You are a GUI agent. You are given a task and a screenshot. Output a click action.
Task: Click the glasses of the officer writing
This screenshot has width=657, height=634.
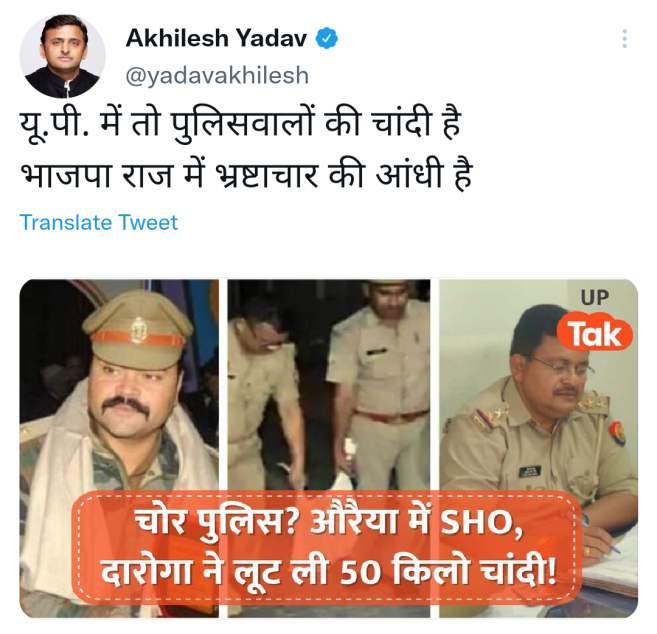tap(562, 367)
